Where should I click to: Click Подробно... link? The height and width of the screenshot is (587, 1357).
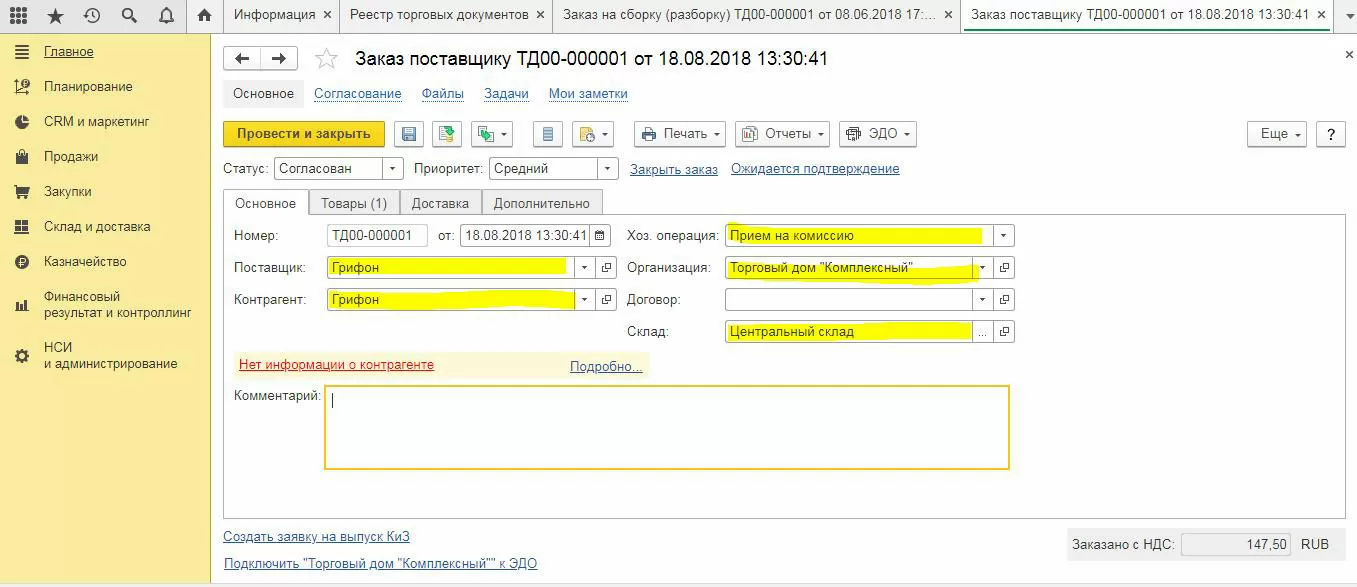click(606, 367)
